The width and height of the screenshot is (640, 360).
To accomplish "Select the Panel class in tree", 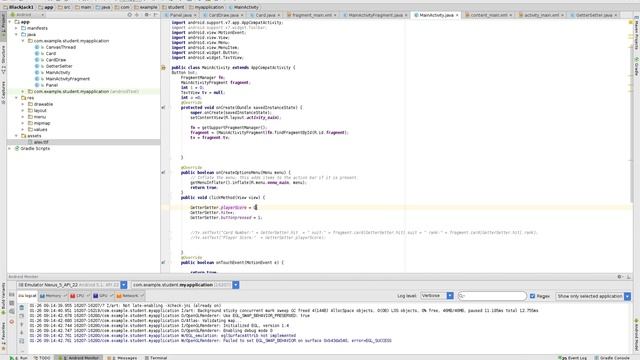I will (x=51, y=85).
